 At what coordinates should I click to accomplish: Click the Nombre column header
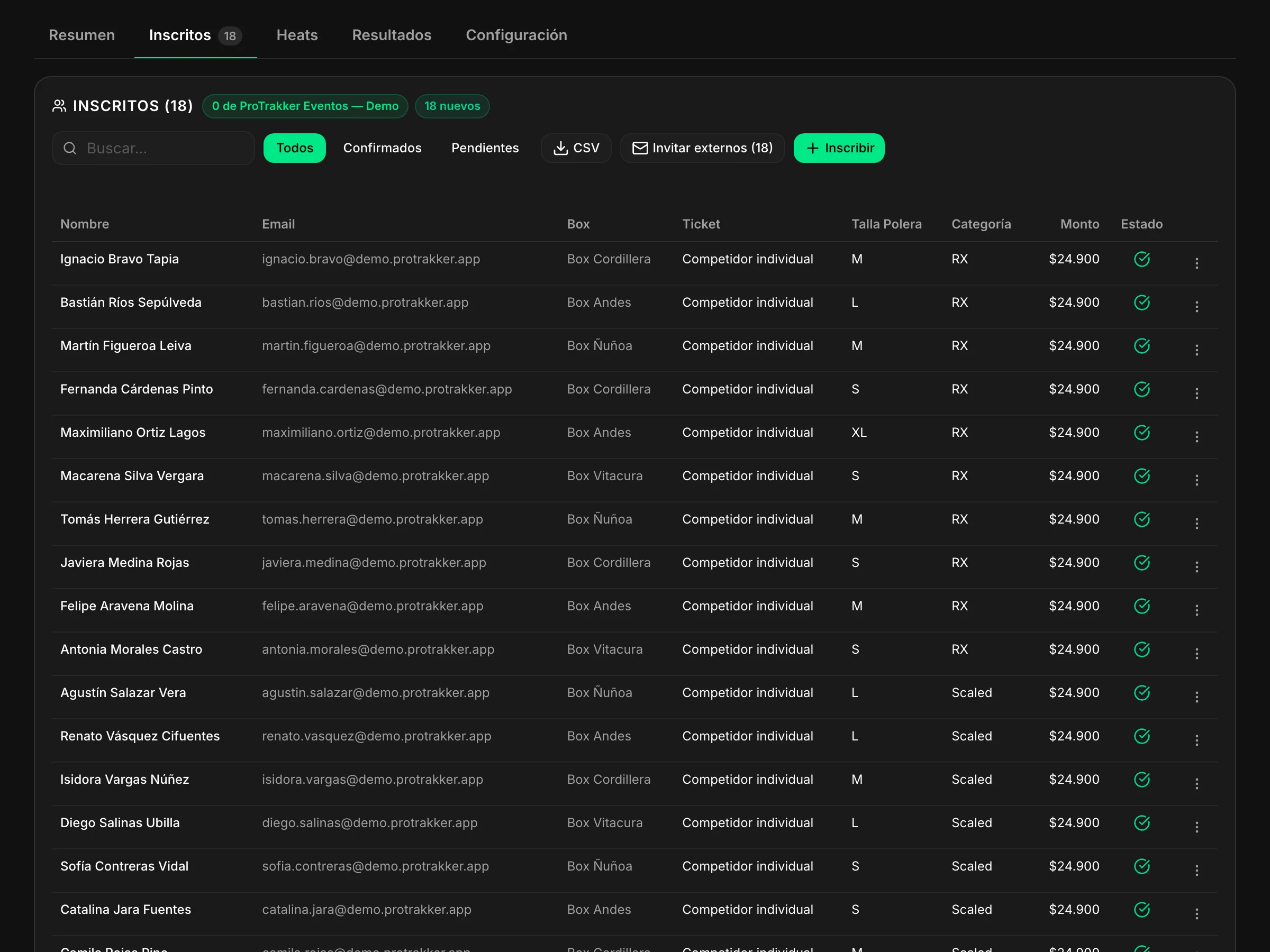(x=84, y=224)
